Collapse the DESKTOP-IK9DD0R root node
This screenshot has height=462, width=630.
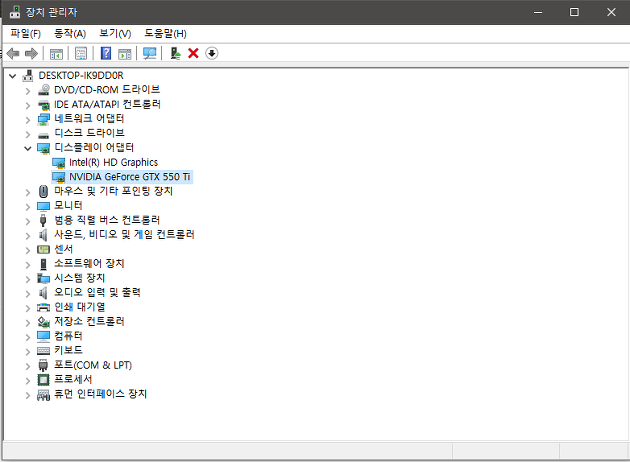pos(12,76)
